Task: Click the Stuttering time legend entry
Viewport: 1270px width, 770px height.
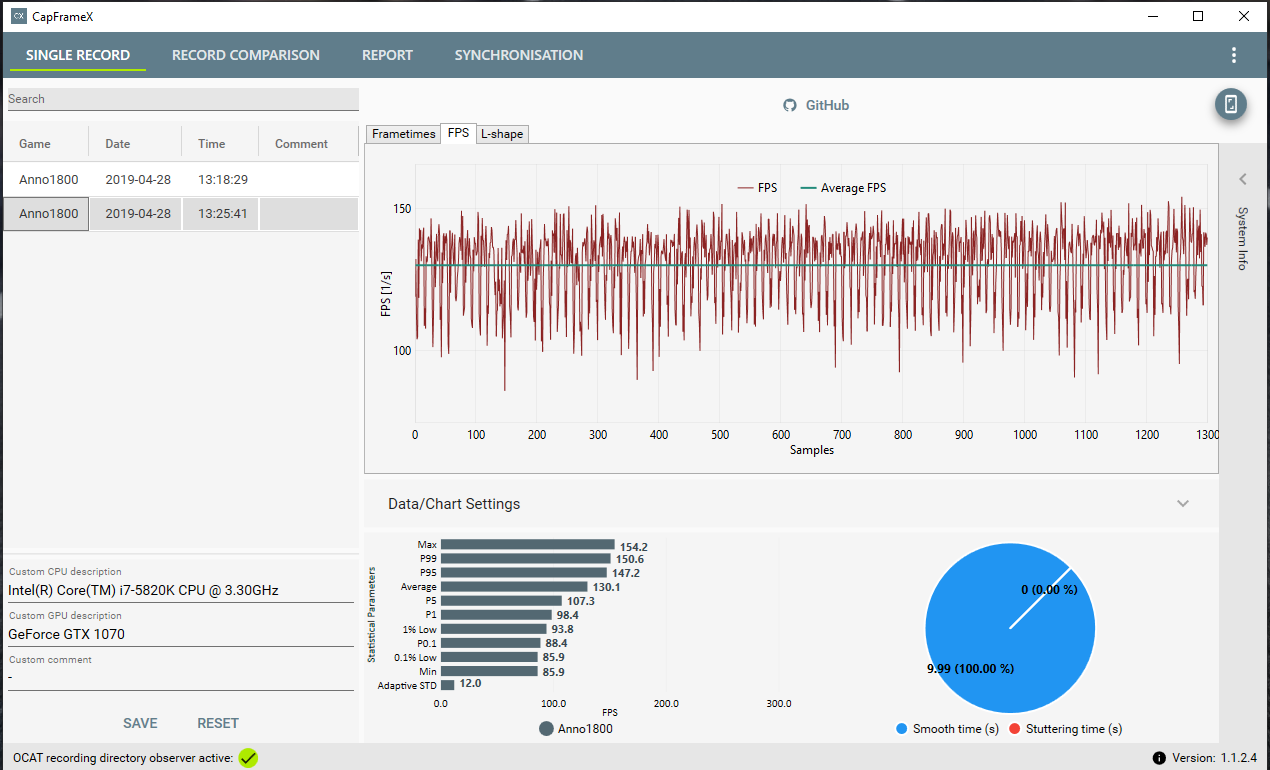Action: point(1065,729)
